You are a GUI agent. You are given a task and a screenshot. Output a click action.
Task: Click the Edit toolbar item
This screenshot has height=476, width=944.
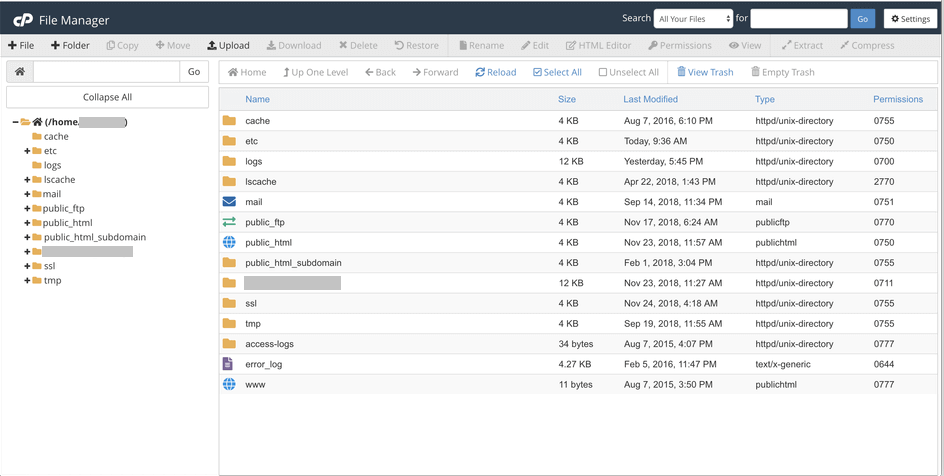tap(535, 45)
